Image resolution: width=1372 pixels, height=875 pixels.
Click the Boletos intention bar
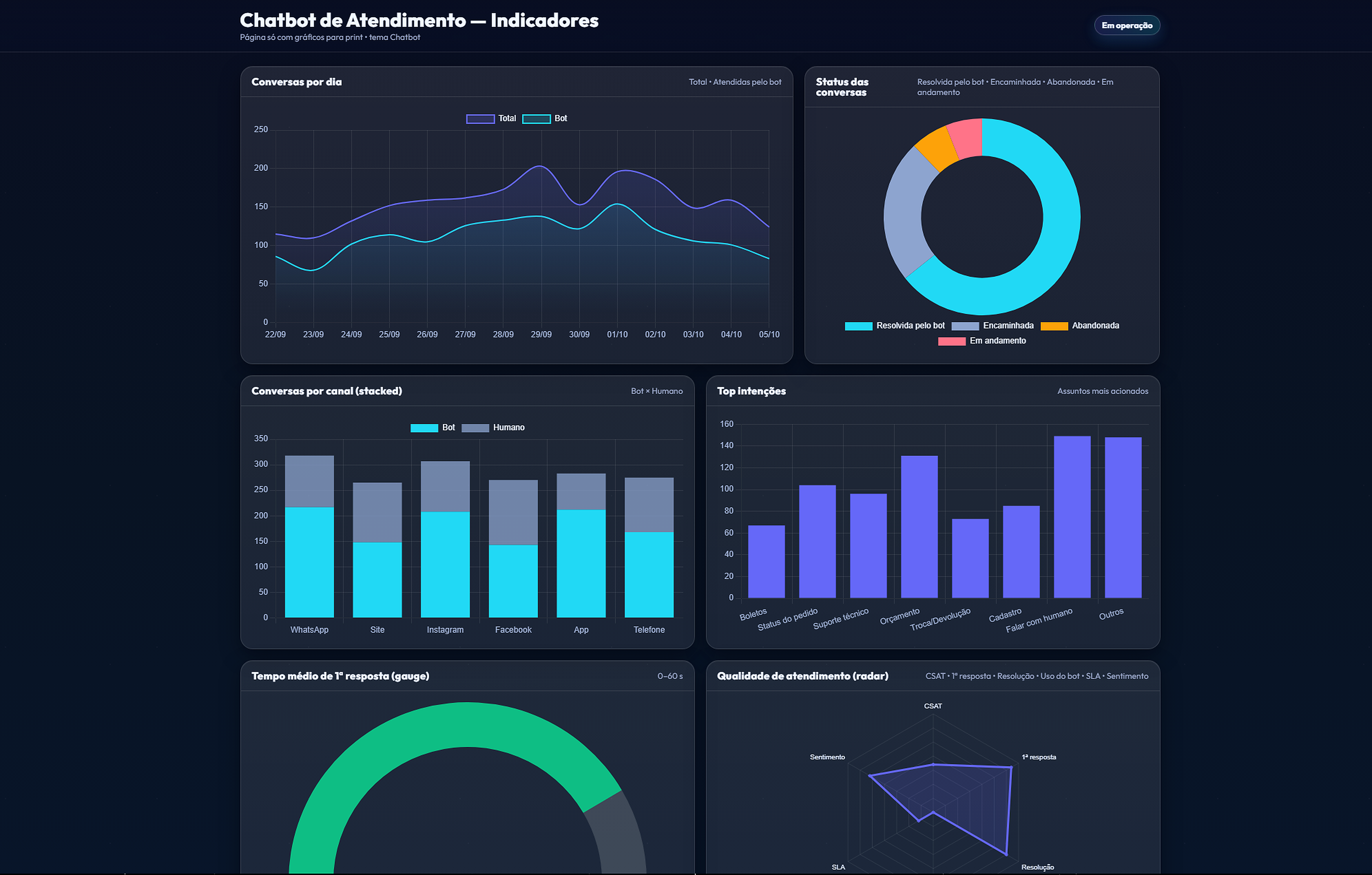(766, 562)
